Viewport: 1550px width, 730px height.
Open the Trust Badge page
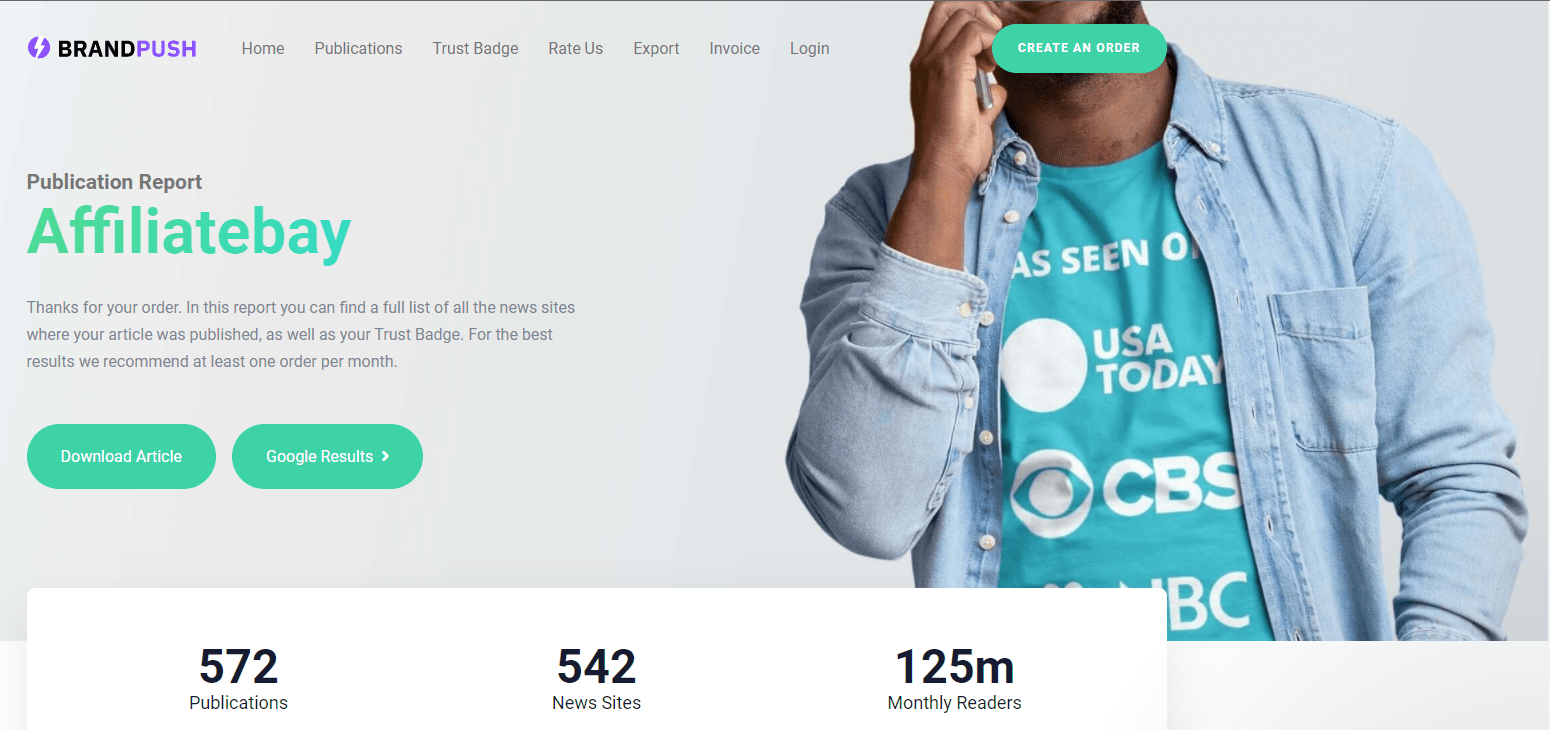[475, 48]
